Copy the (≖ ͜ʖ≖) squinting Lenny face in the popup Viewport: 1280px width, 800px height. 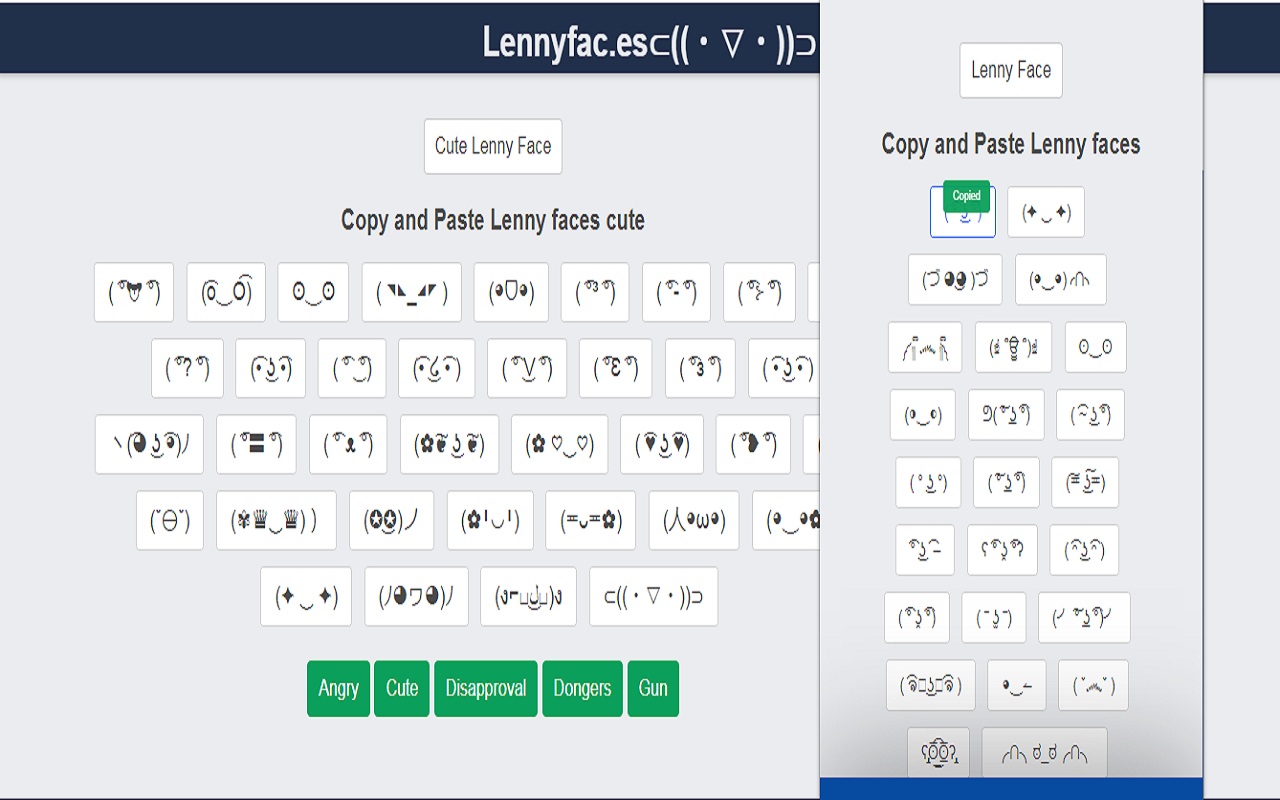pos(1085,483)
